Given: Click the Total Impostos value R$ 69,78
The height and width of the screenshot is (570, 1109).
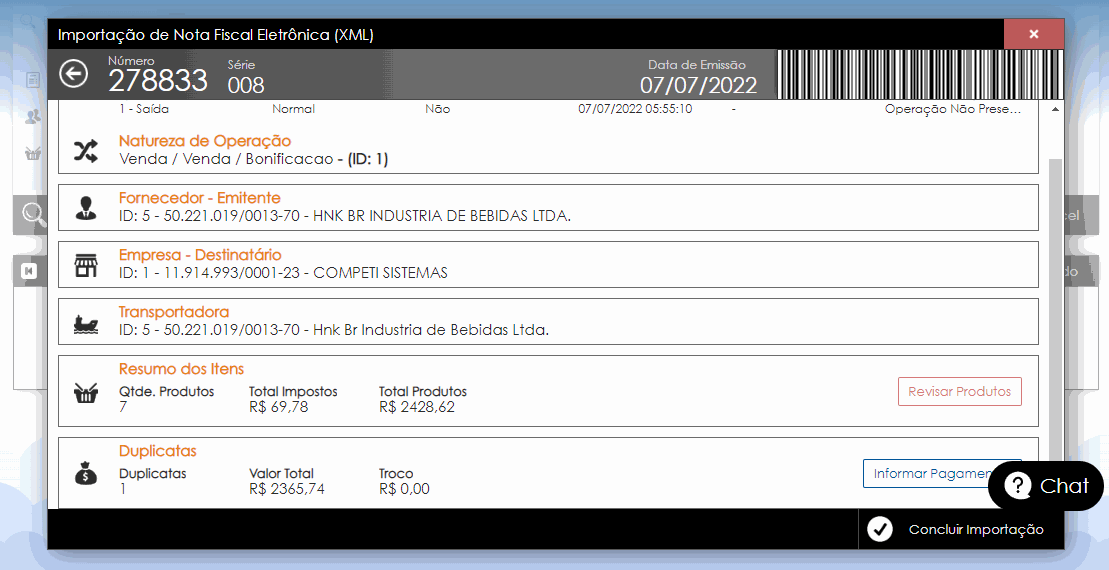Looking at the screenshot, I should point(279,407).
